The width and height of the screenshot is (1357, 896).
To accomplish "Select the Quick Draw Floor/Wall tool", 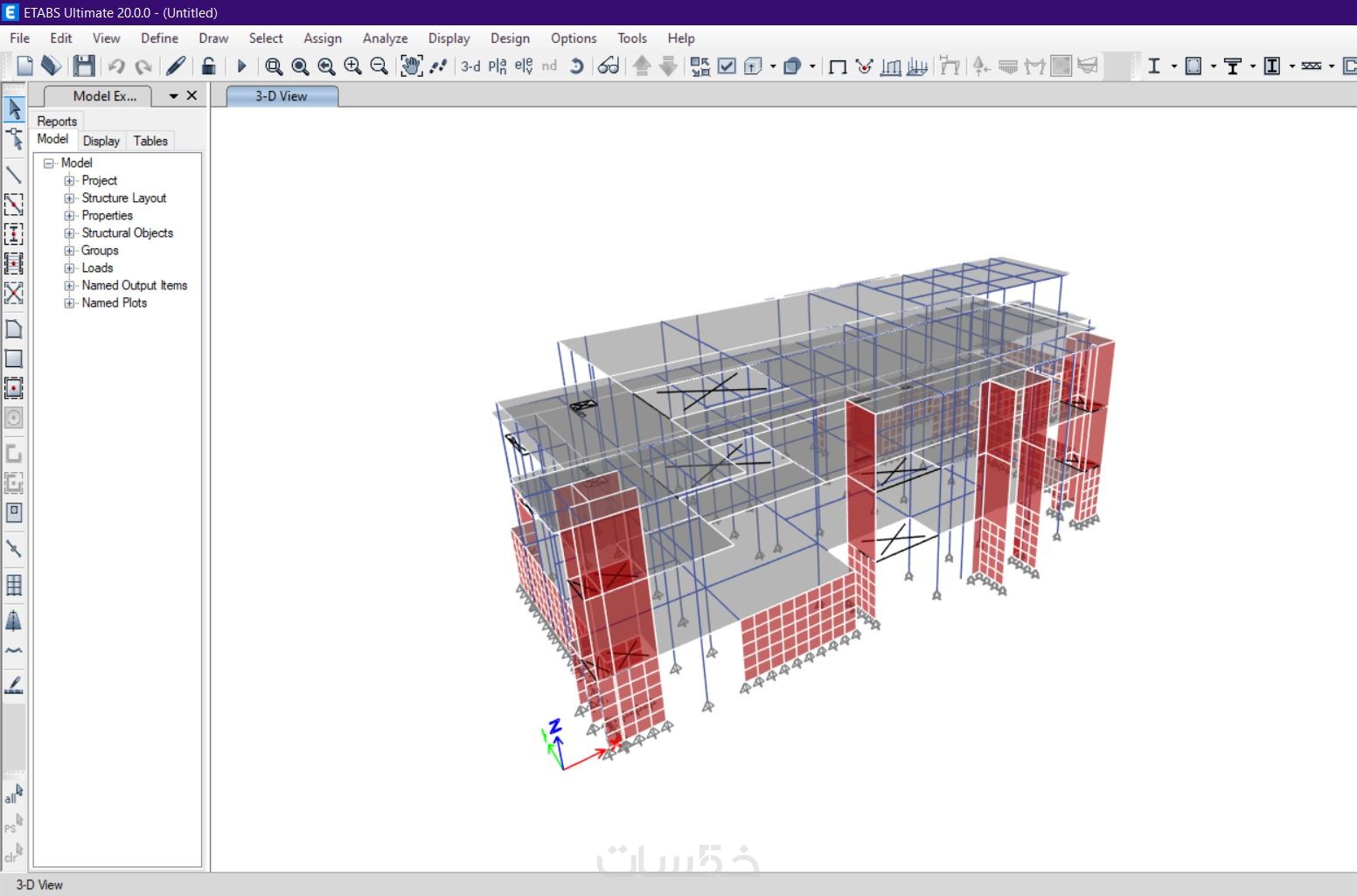I will [x=14, y=388].
